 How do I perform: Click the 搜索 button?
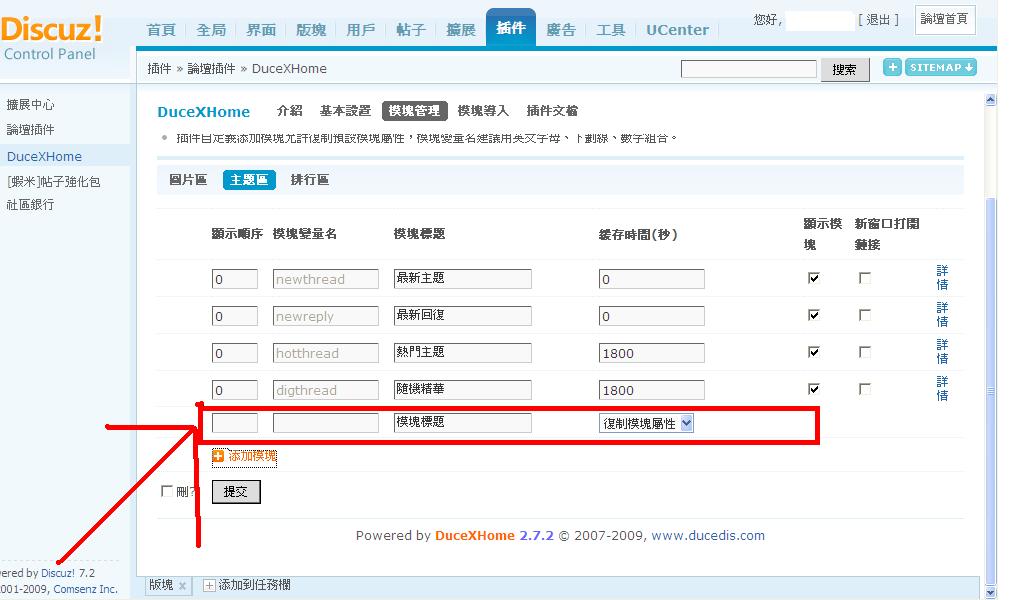[844, 69]
